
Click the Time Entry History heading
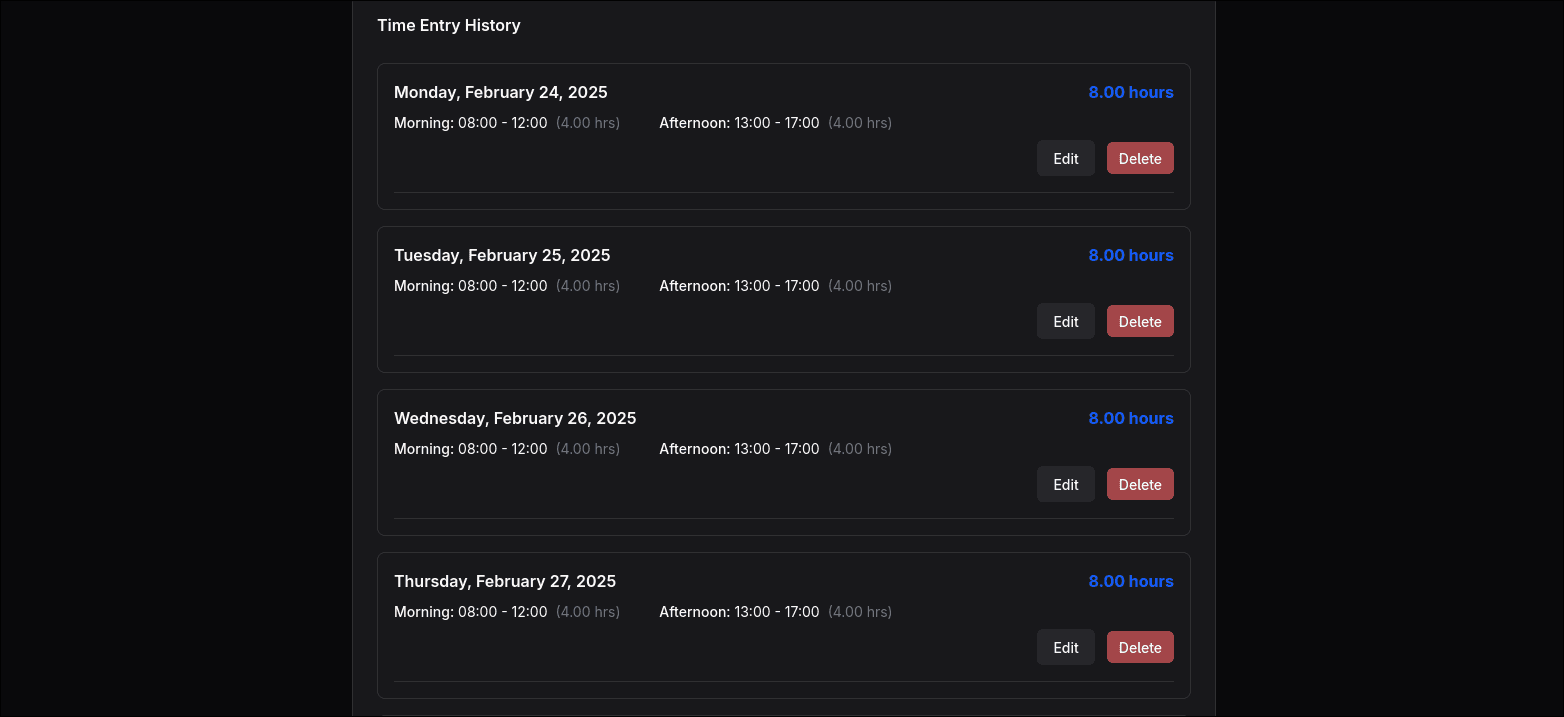[448, 25]
